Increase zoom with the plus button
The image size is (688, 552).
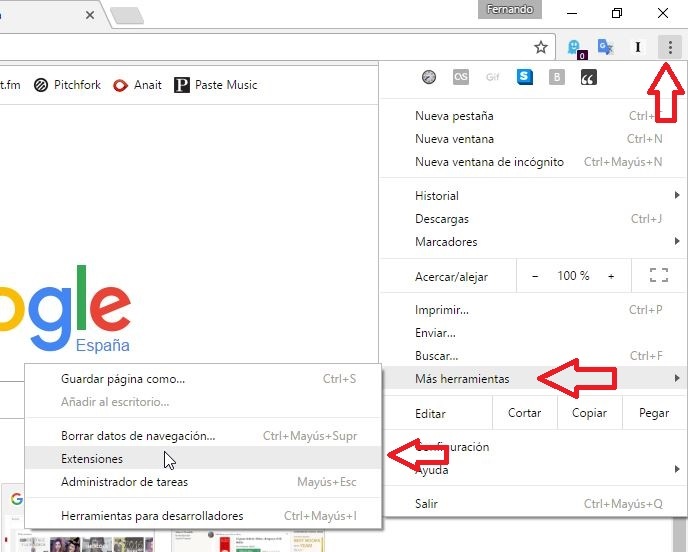611,276
